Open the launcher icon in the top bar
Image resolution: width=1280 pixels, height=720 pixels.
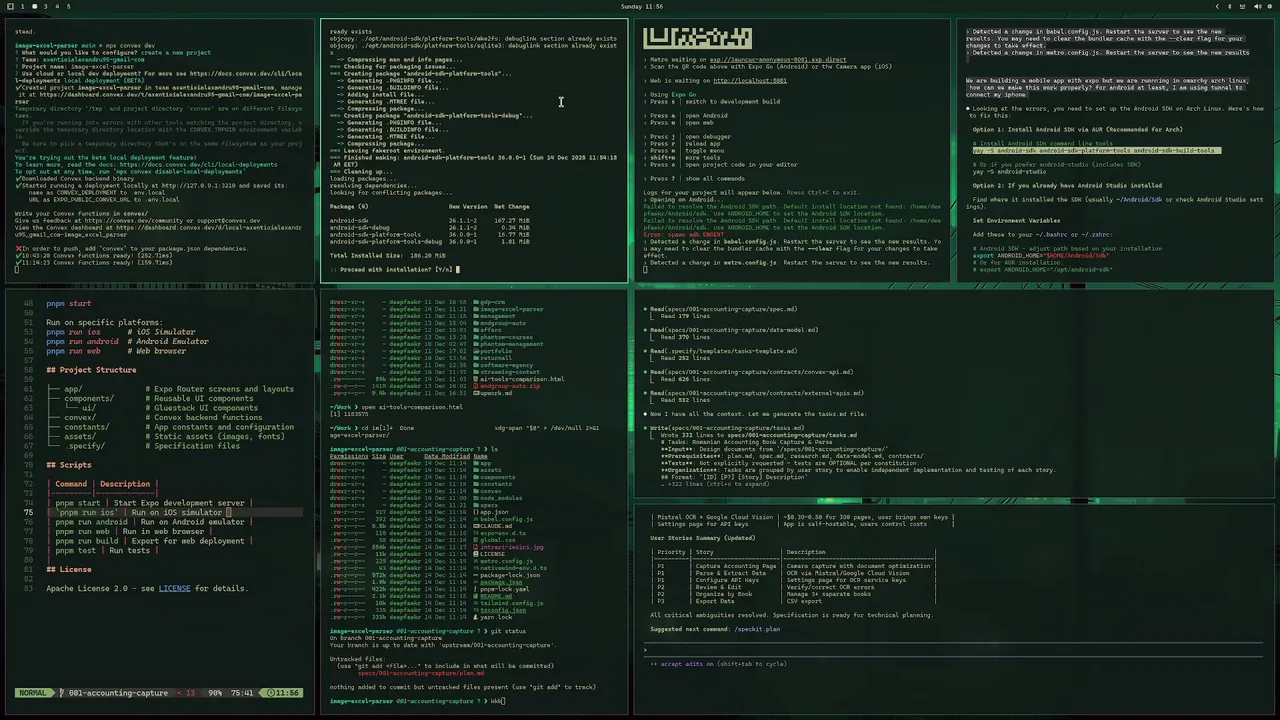pyautogui.click(x=8, y=6)
